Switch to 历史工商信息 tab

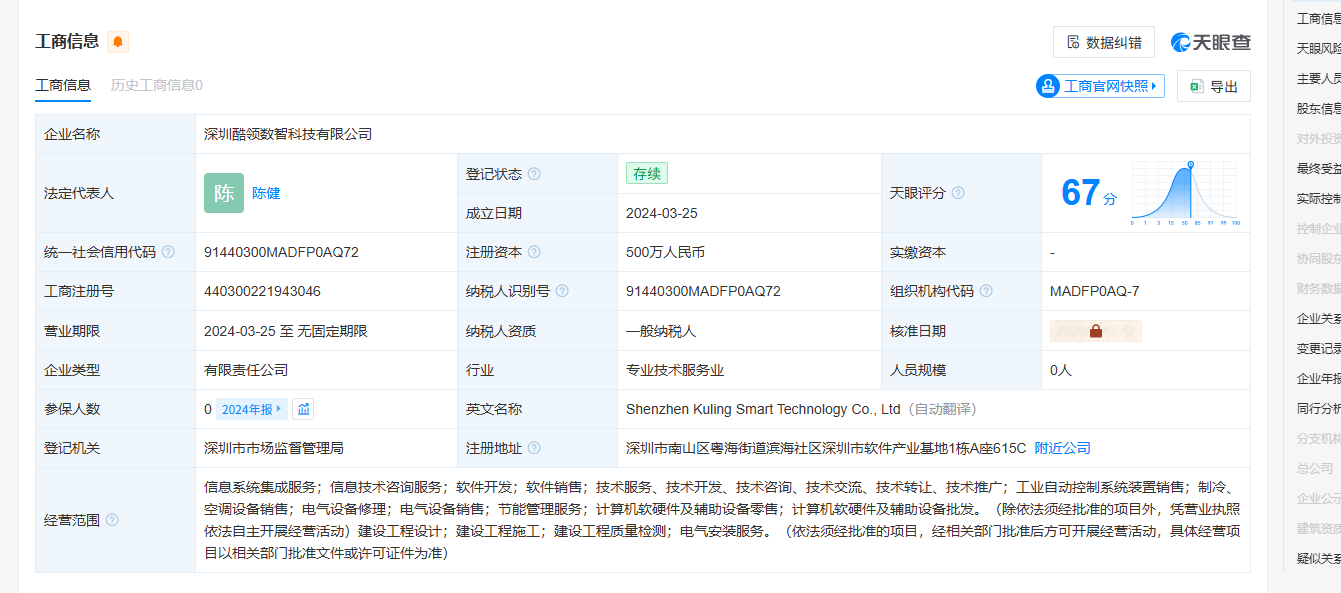(156, 85)
